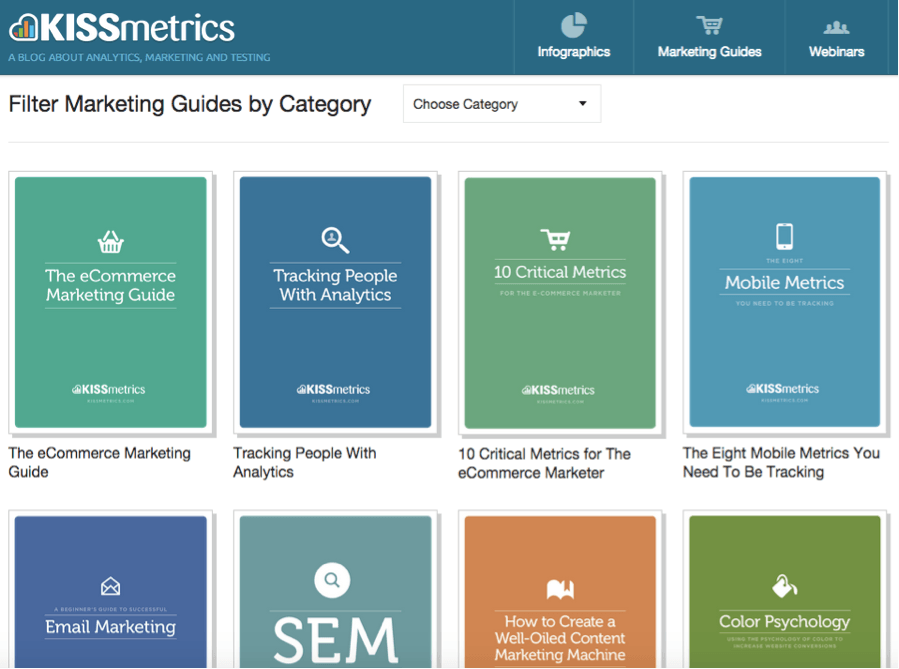Open the Well-Oiled Content Marketing Machine cover title
899x669 pixels.
coord(560,638)
